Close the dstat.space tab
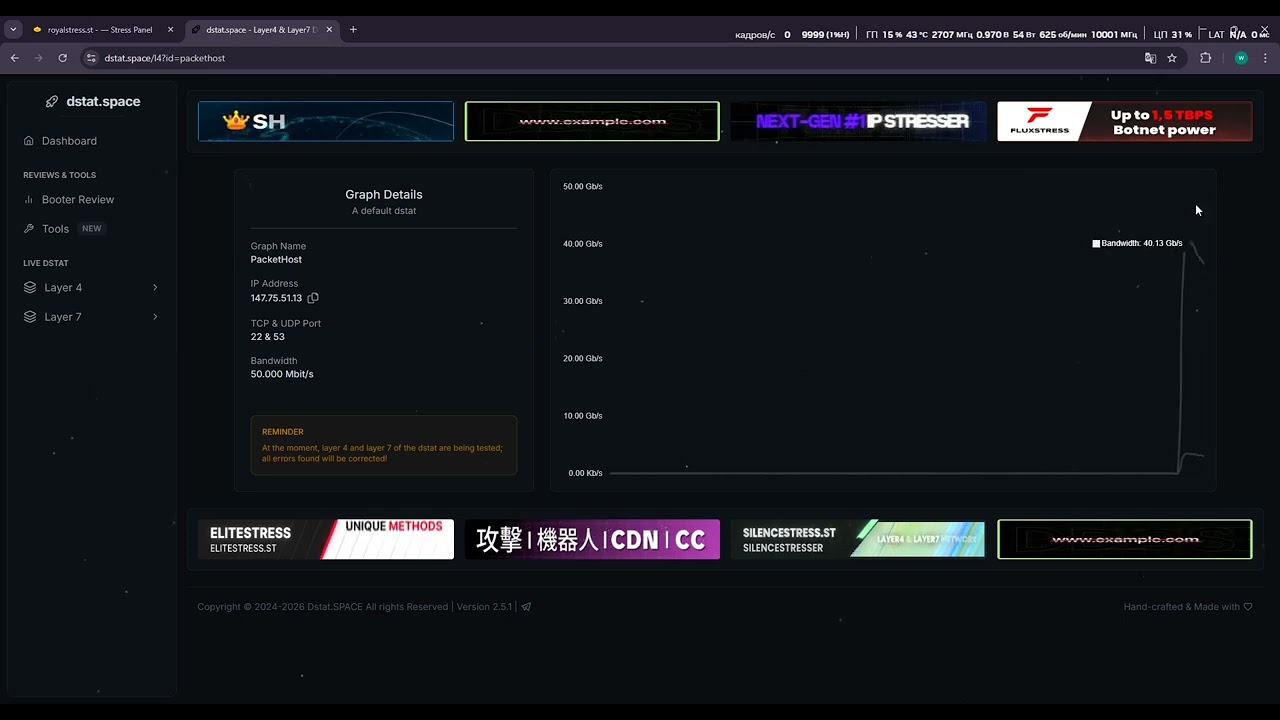Viewport: 1280px width, 720px height. point(329,30)
